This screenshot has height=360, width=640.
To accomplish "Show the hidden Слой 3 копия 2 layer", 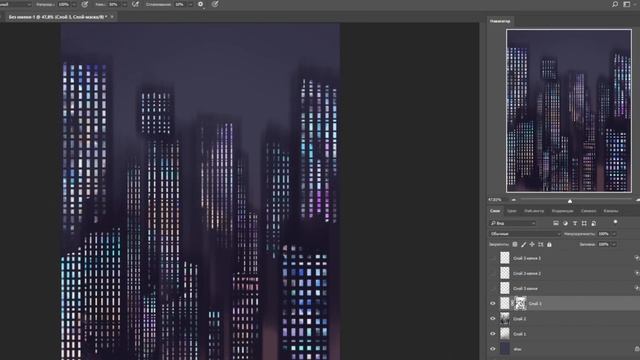I will (x=493, y=273).
